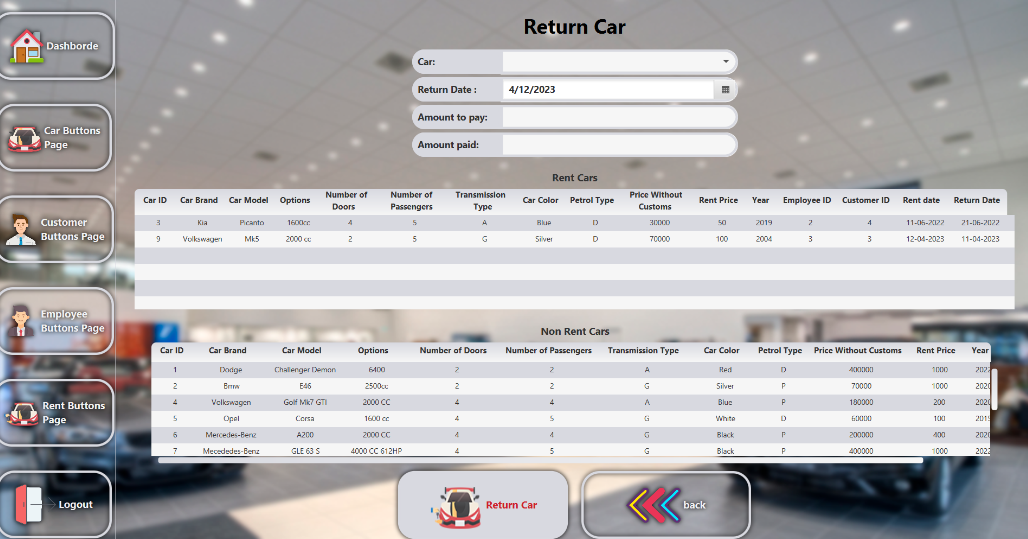Click the Rent Price header in Rent Cars
This screenshot has height=539, width=1028.
(x=718, y=201)
